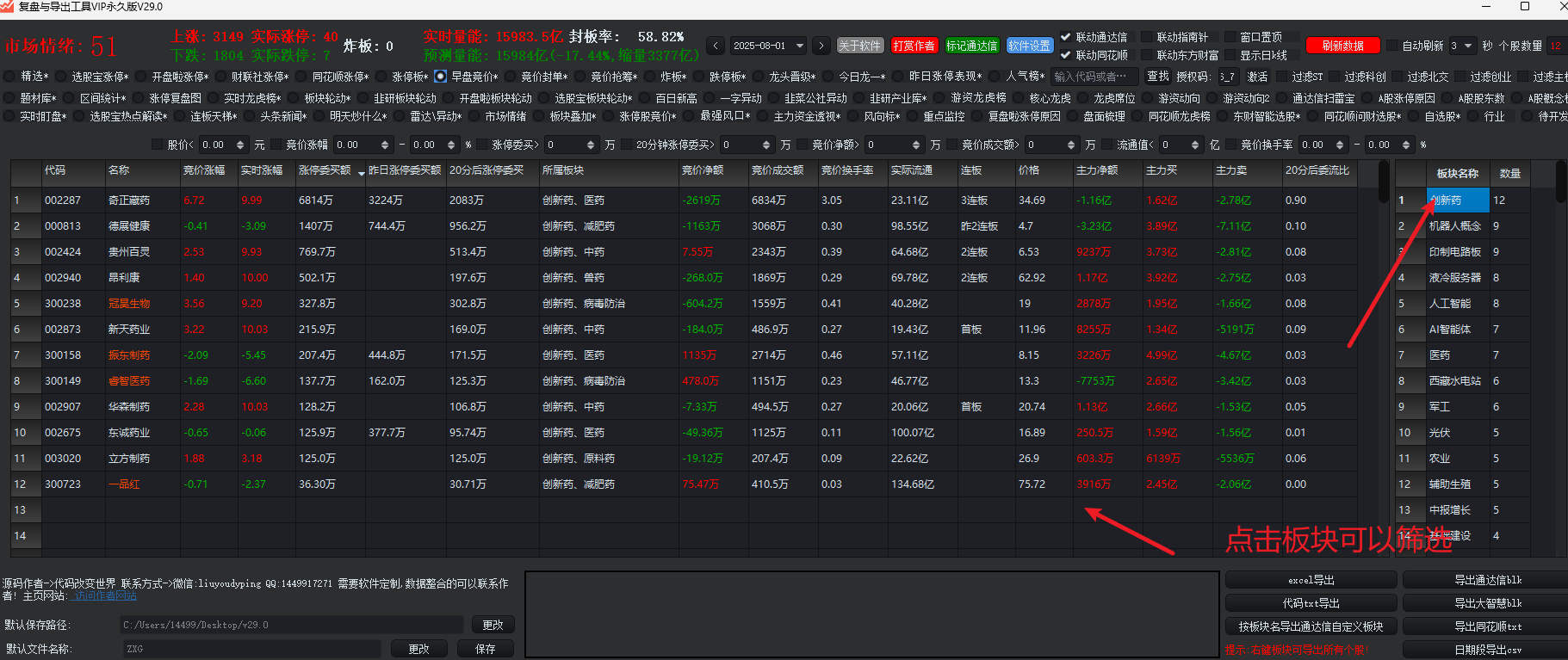Select the 同花顺涨停 radio option
The image size is (1568, 660).
click(301, 77)
